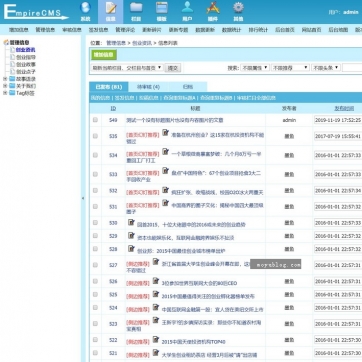Image resolution: width=362 pixels, height=362 pixels.
Task: Open the 不限头条 search dropdown
Action: click(x=326, y=68)
